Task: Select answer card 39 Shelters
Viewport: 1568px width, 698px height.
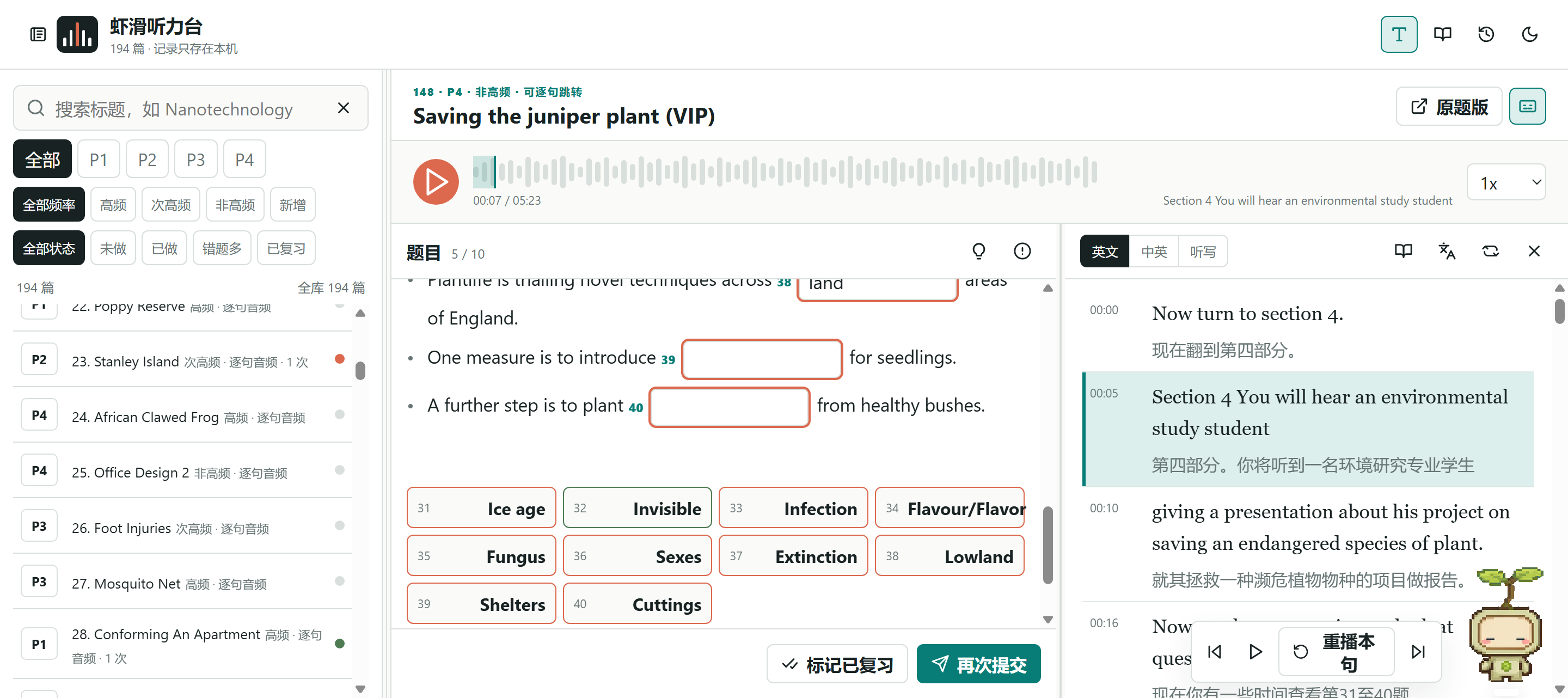Action: [x=481, y=604]
